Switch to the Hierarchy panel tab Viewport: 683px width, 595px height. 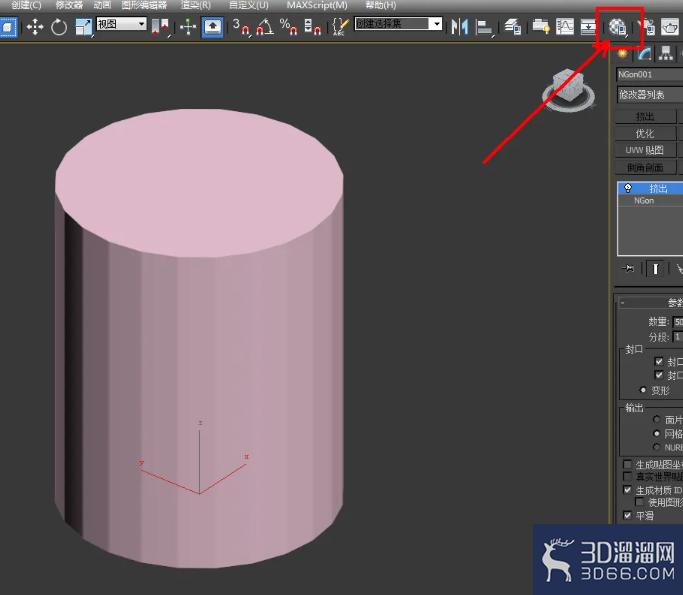(x=666, y=54)
